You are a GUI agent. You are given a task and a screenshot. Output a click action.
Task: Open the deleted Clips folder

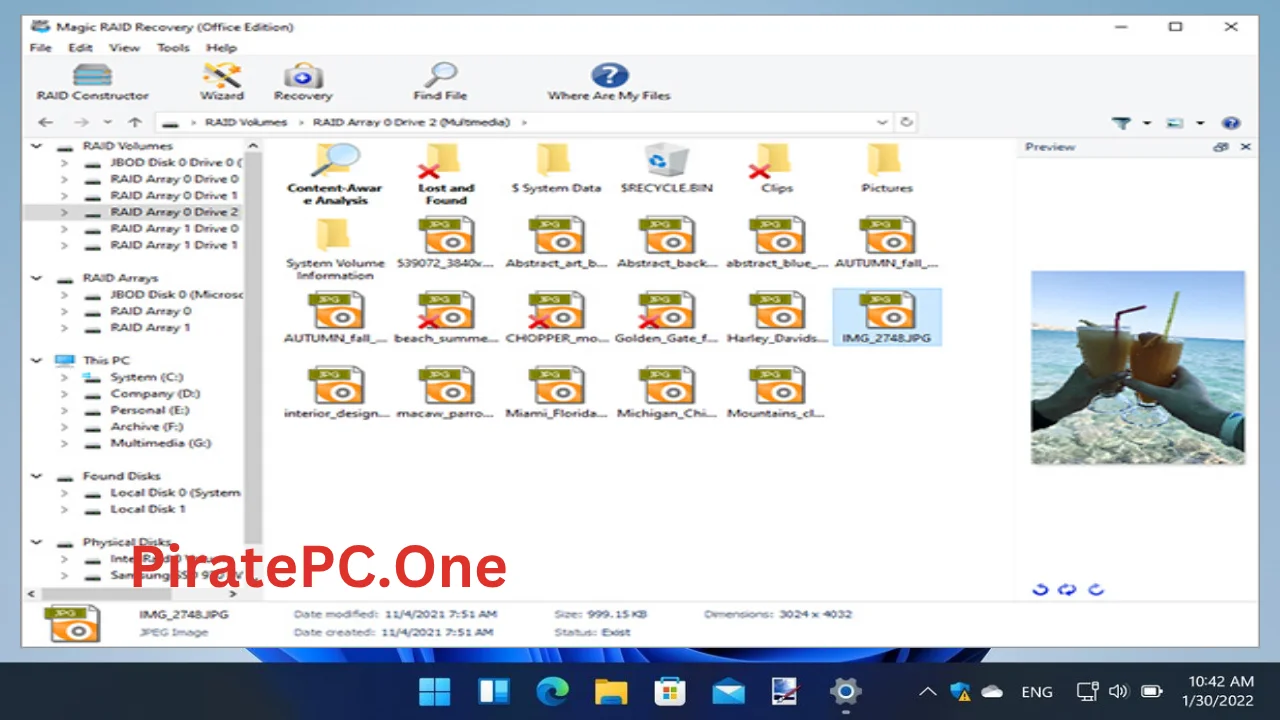coord(776,169)
